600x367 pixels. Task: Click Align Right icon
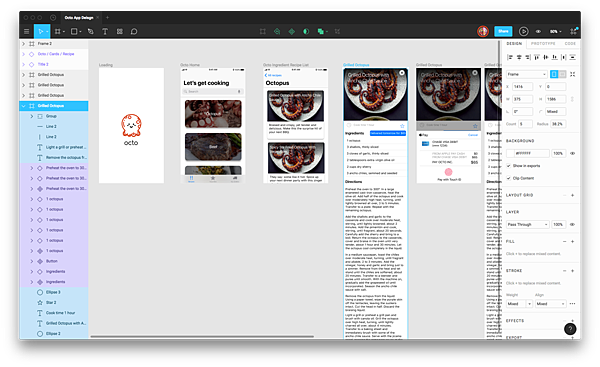click(x=528, y=57)
